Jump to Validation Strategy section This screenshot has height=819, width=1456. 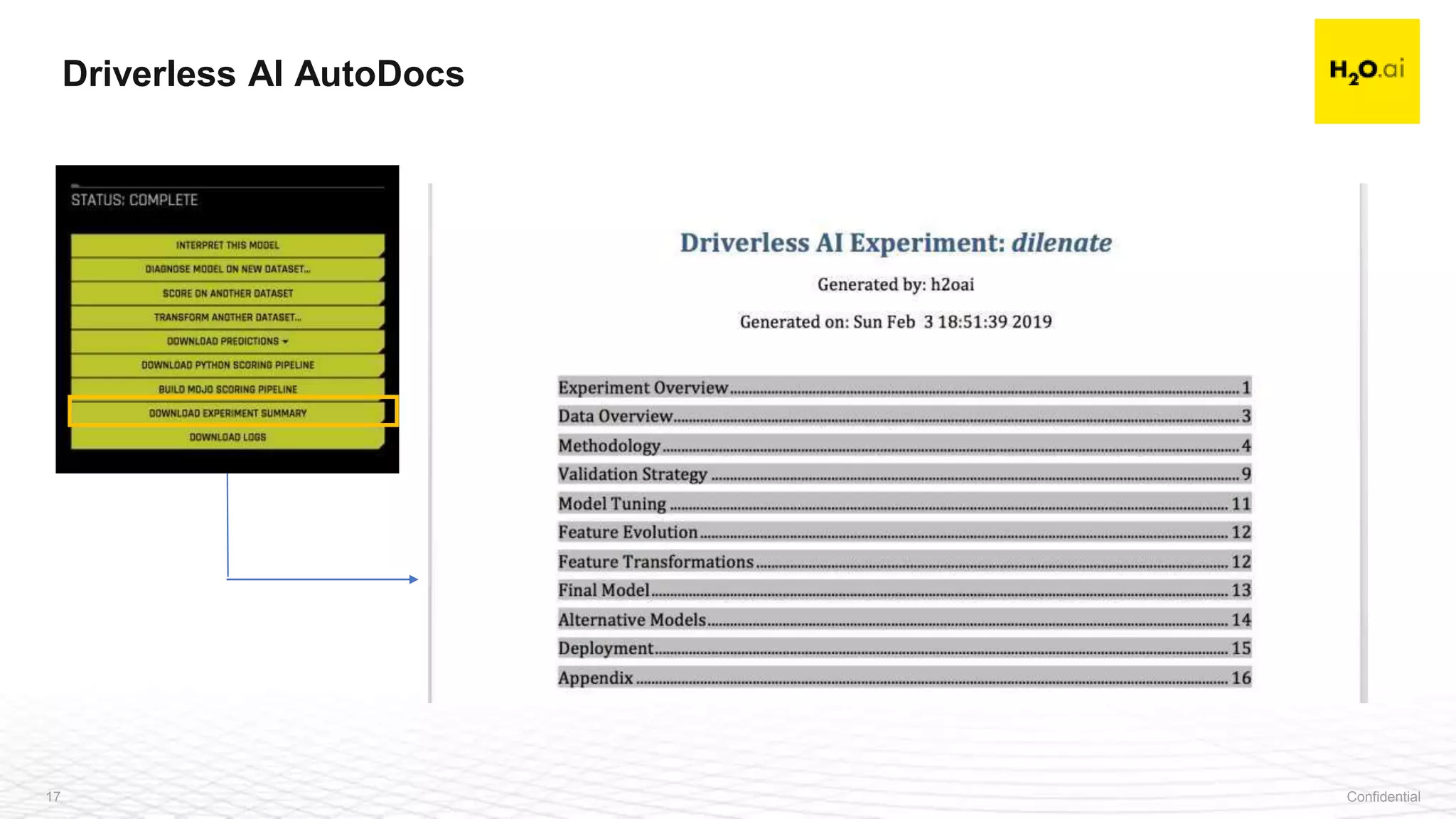coord(904,474)
